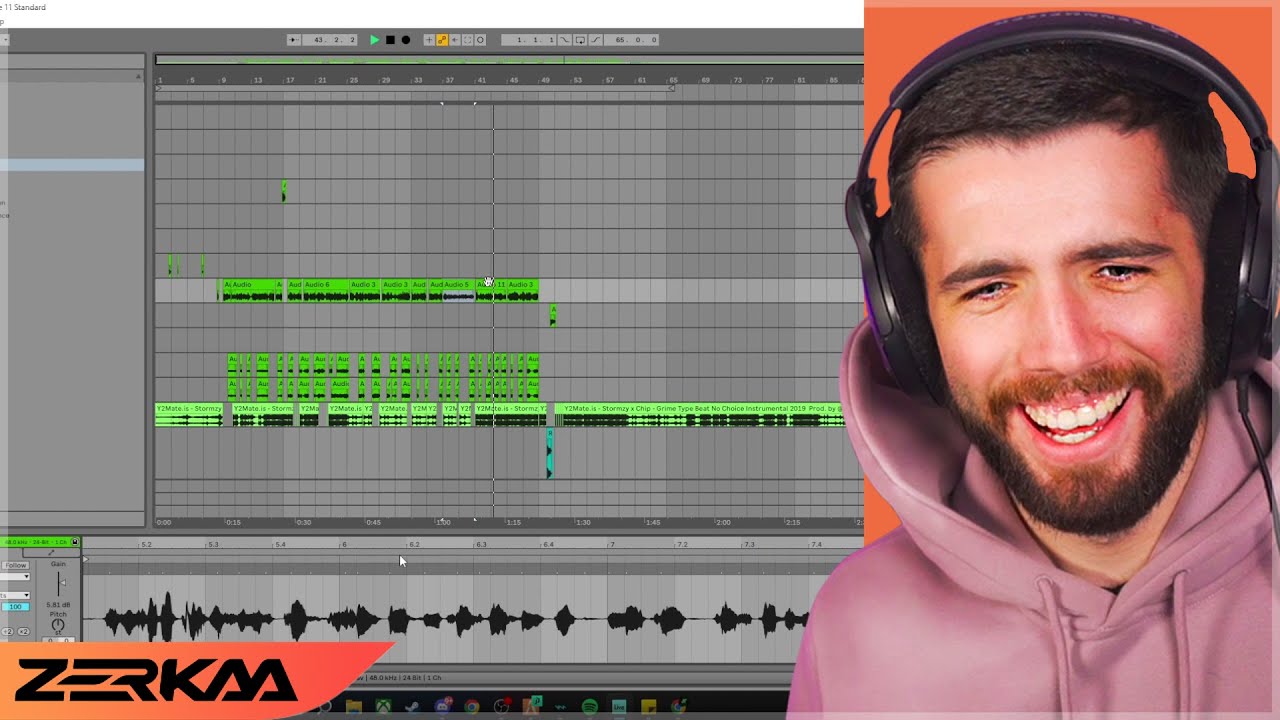The height and width of the screenshot is (720, 1280).
Task: Select the Audio 11 clip in arrangement
Action: [491, 290]
